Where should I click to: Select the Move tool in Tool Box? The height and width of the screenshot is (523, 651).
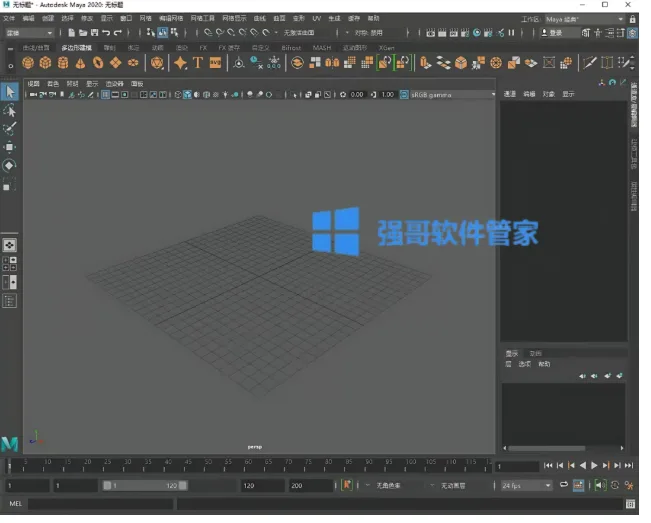pyautogui.click(x=10, y=147)
